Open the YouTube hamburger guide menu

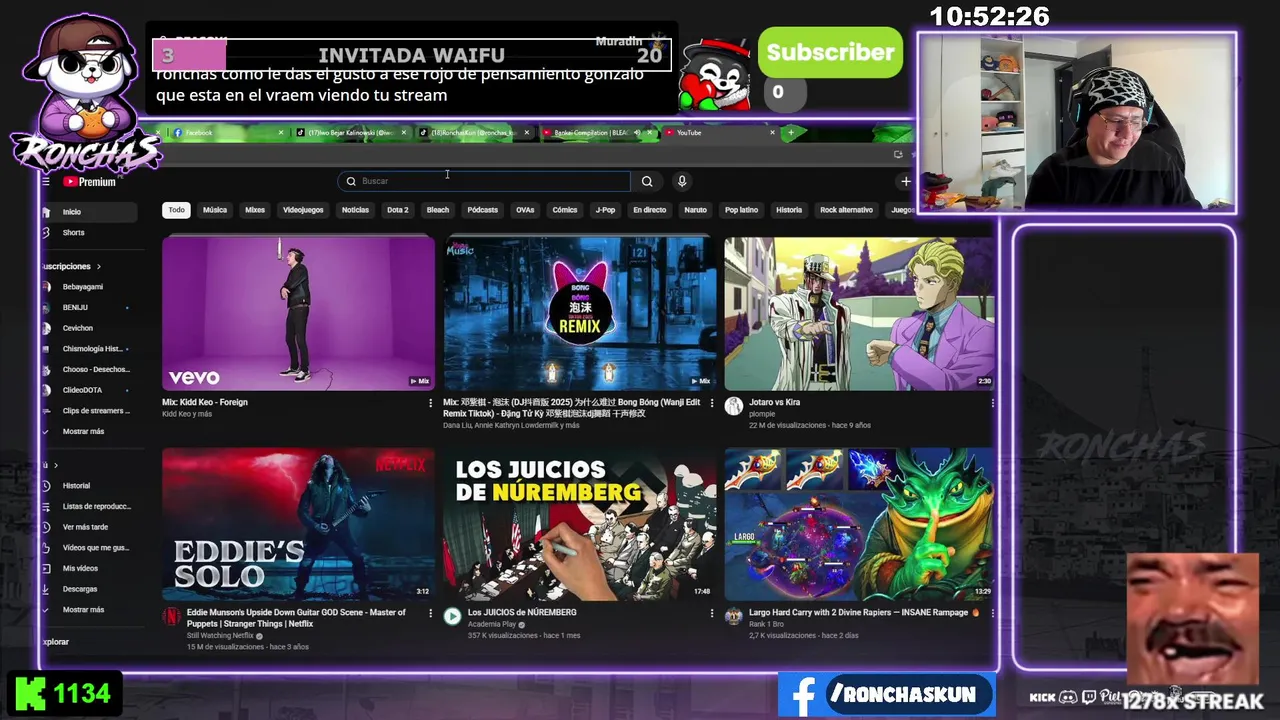tap(46, 182)
